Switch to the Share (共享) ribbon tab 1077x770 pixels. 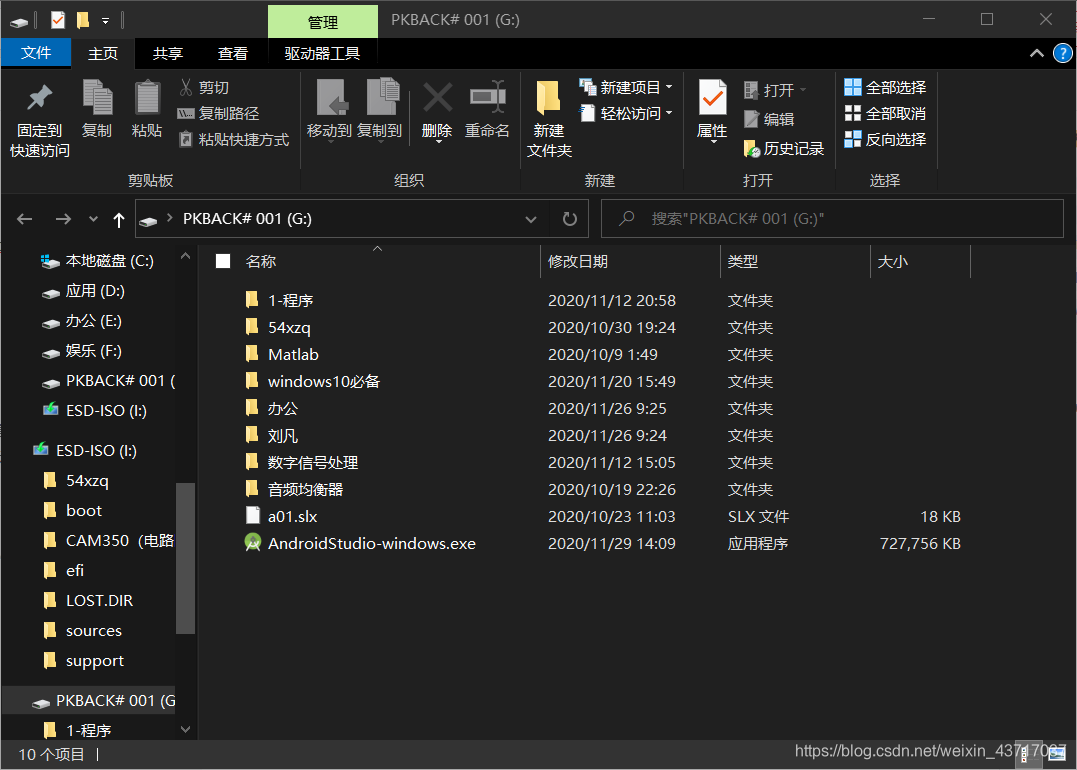(168, 54)
